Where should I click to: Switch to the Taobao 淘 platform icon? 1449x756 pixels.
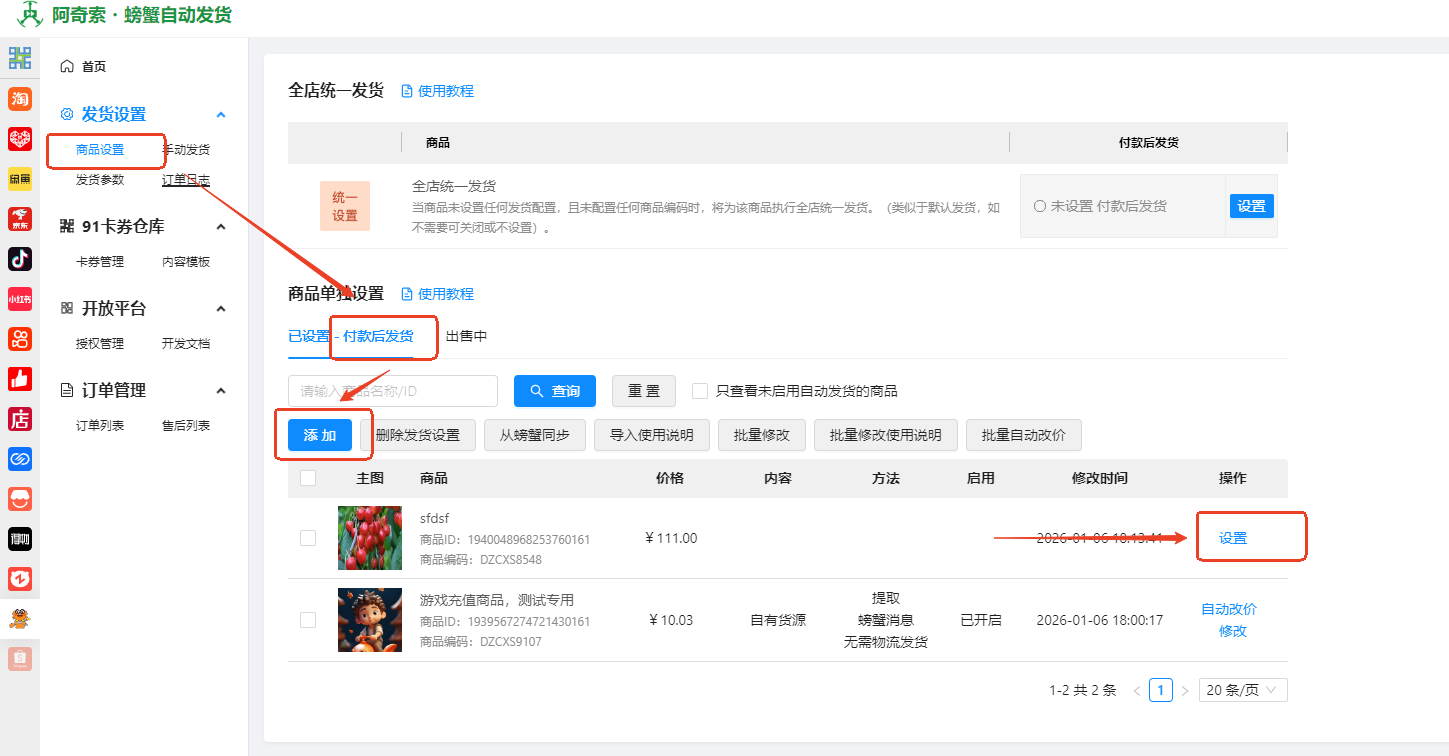click(20, 99)
